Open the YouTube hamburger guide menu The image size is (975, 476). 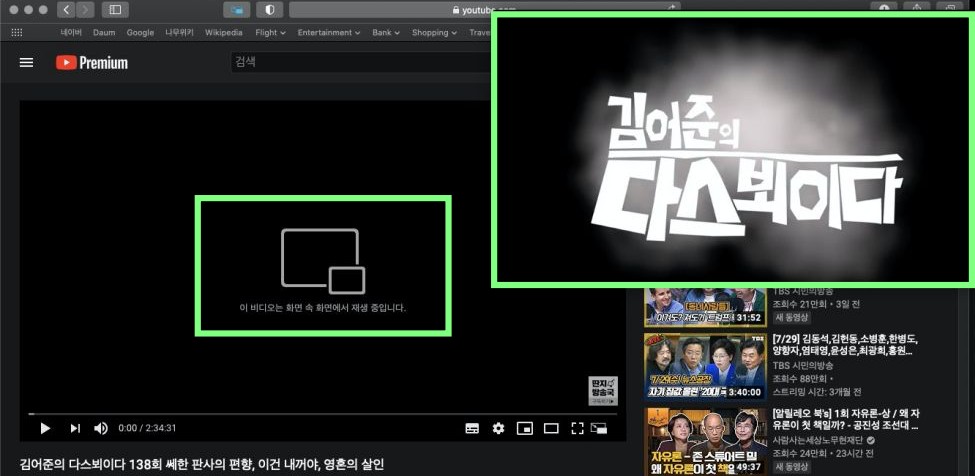pos(27,62)
